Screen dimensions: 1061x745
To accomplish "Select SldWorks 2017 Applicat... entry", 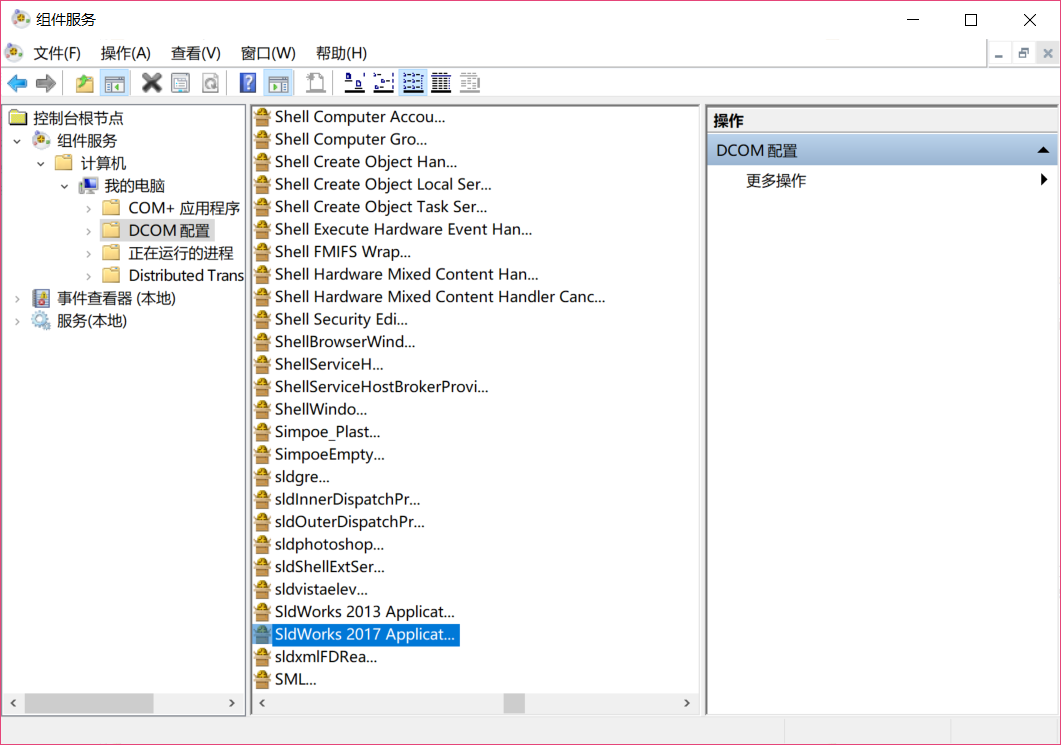I will 365,635.
